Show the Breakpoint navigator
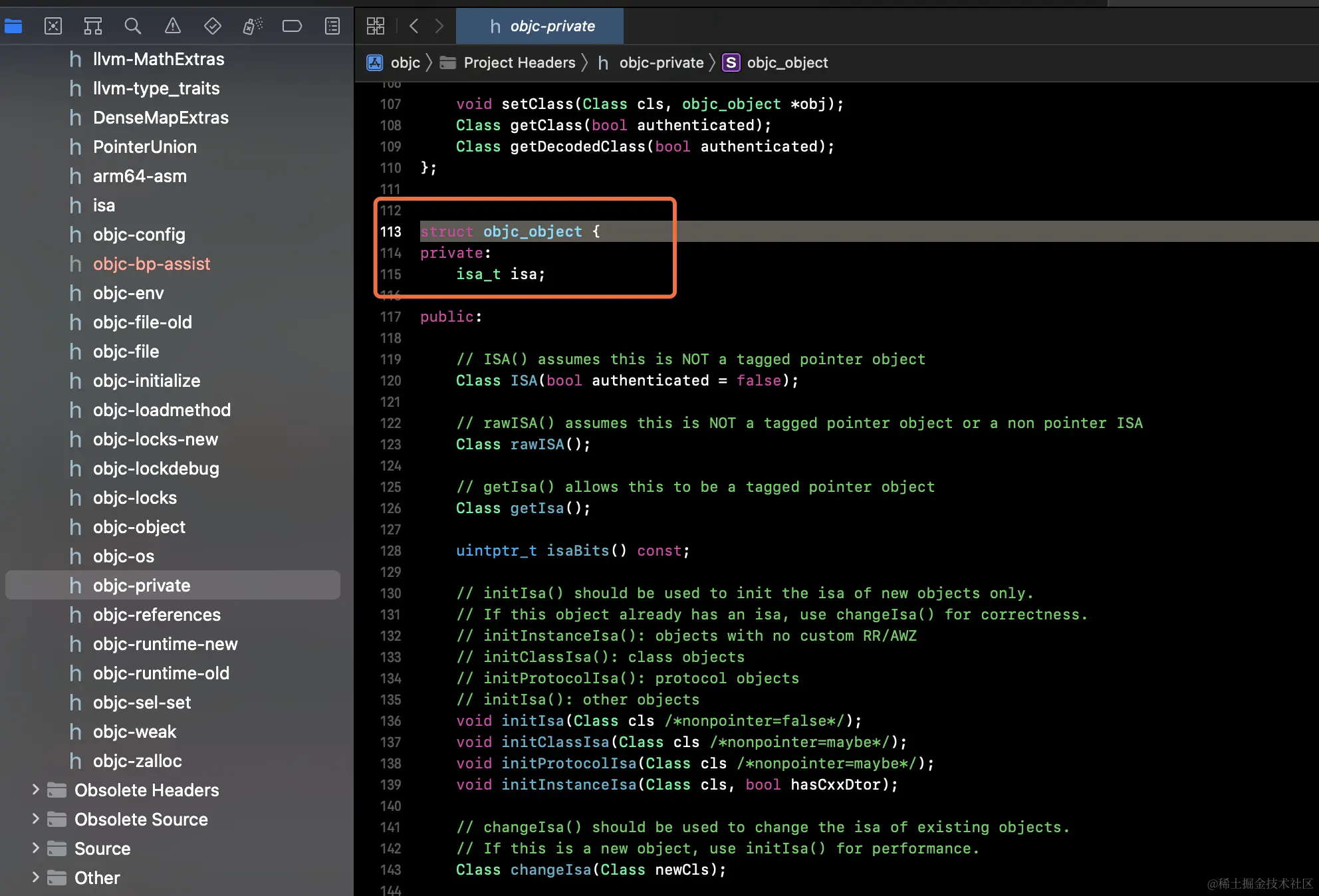This screenshot has width=1319, height=896. [x=292, y=27]
